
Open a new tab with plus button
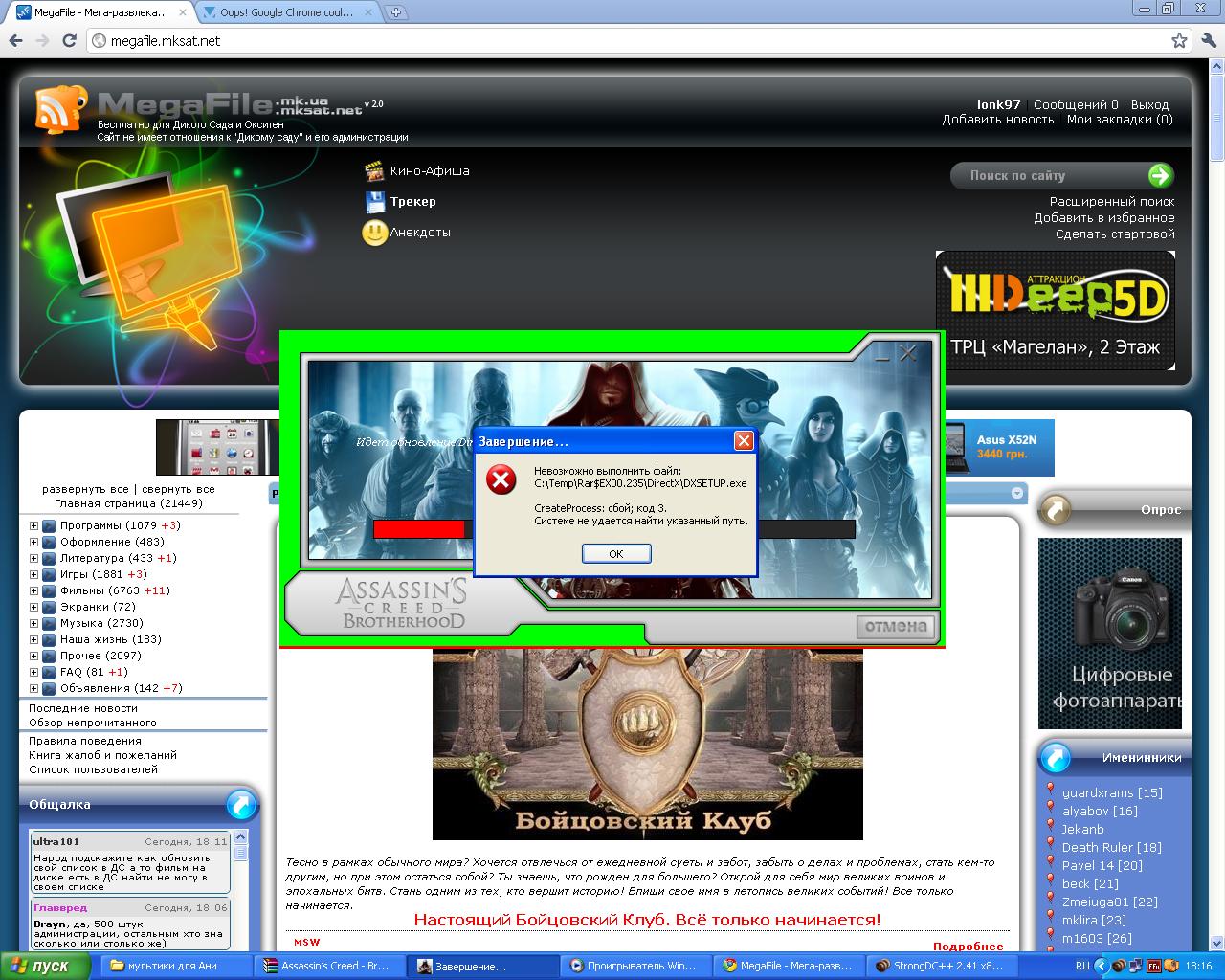pyautogui.click(x=396, y=12)
